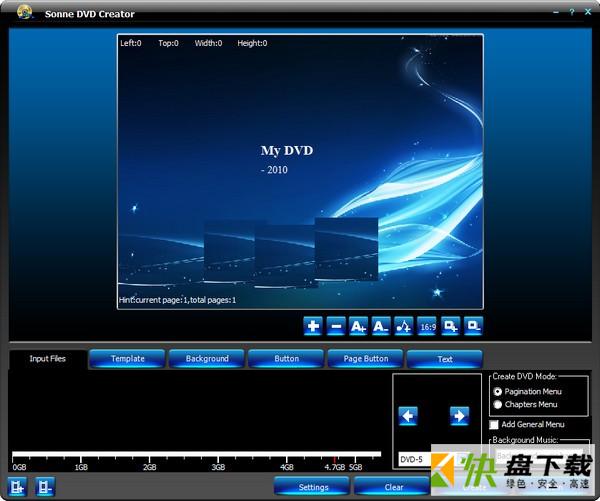Click the disc capacity usage bar

[196, 454]
